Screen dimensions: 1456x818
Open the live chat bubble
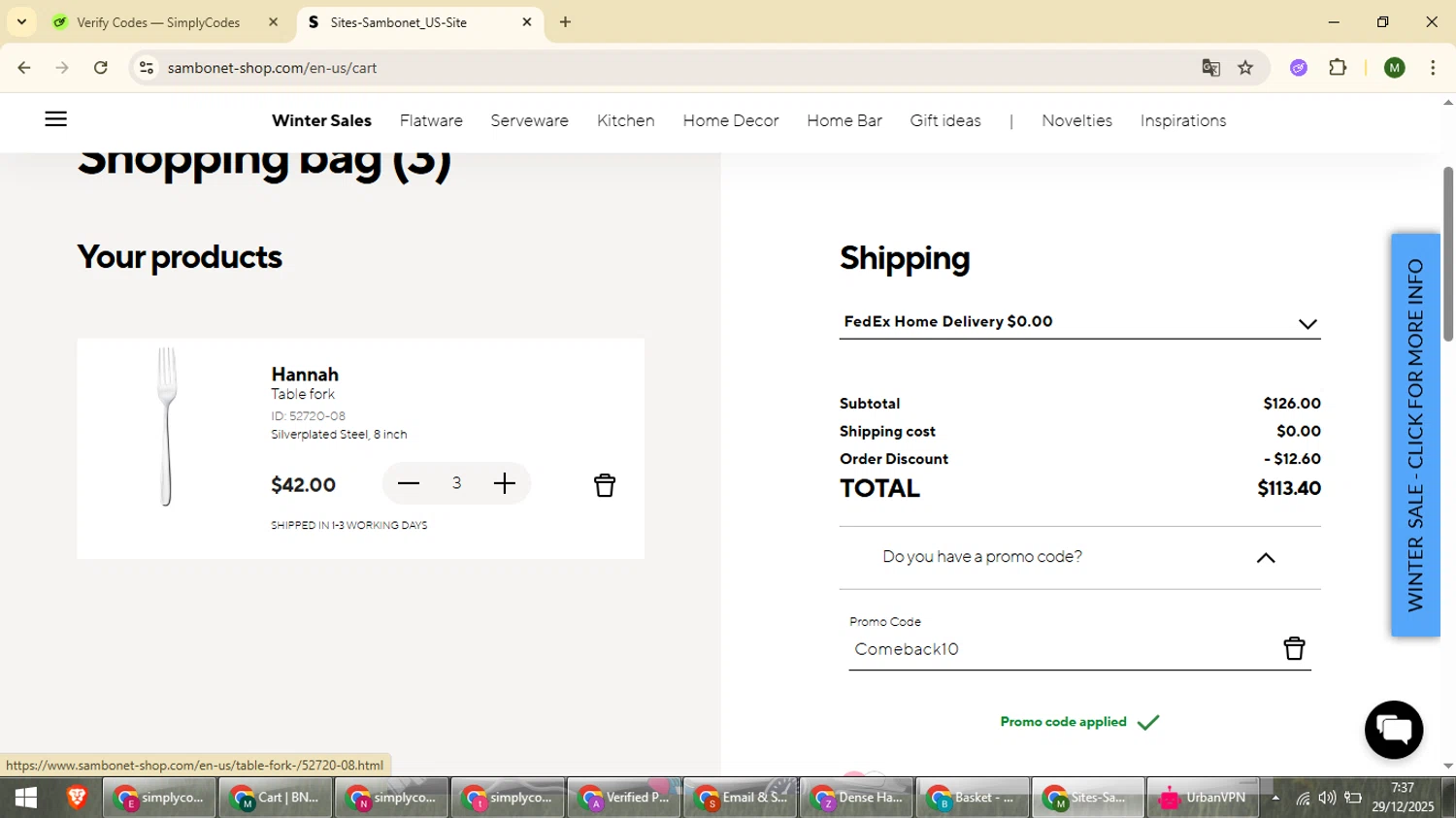click(1394, 730)
